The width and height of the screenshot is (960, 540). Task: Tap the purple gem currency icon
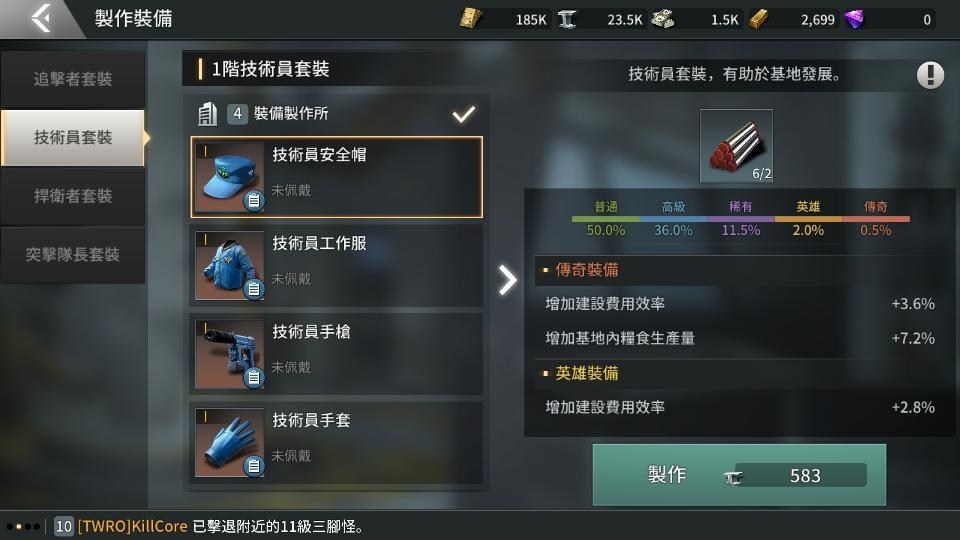tap(854, 19)
